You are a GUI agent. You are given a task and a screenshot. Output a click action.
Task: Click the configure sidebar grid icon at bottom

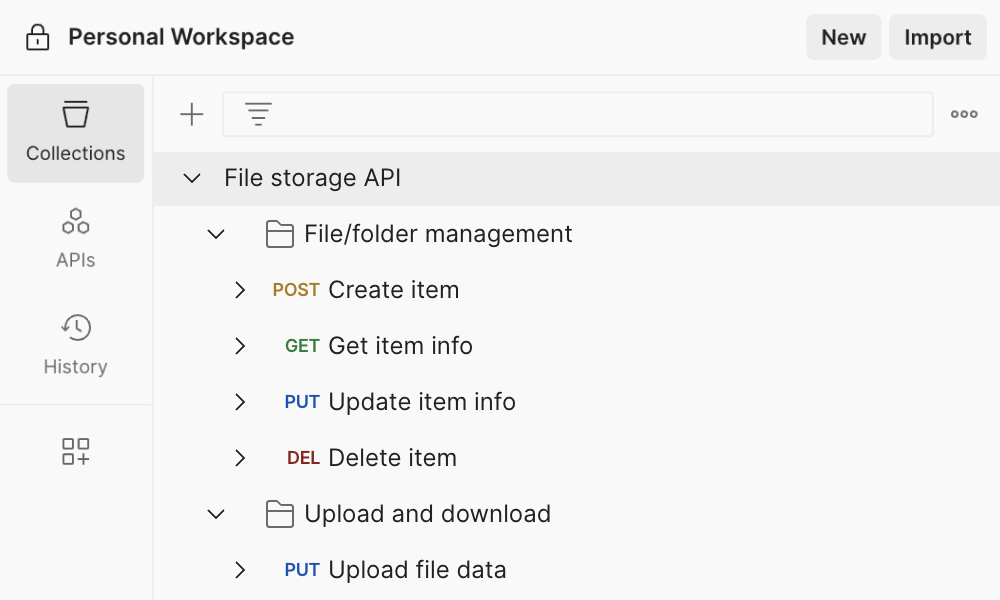coord(75,451)
